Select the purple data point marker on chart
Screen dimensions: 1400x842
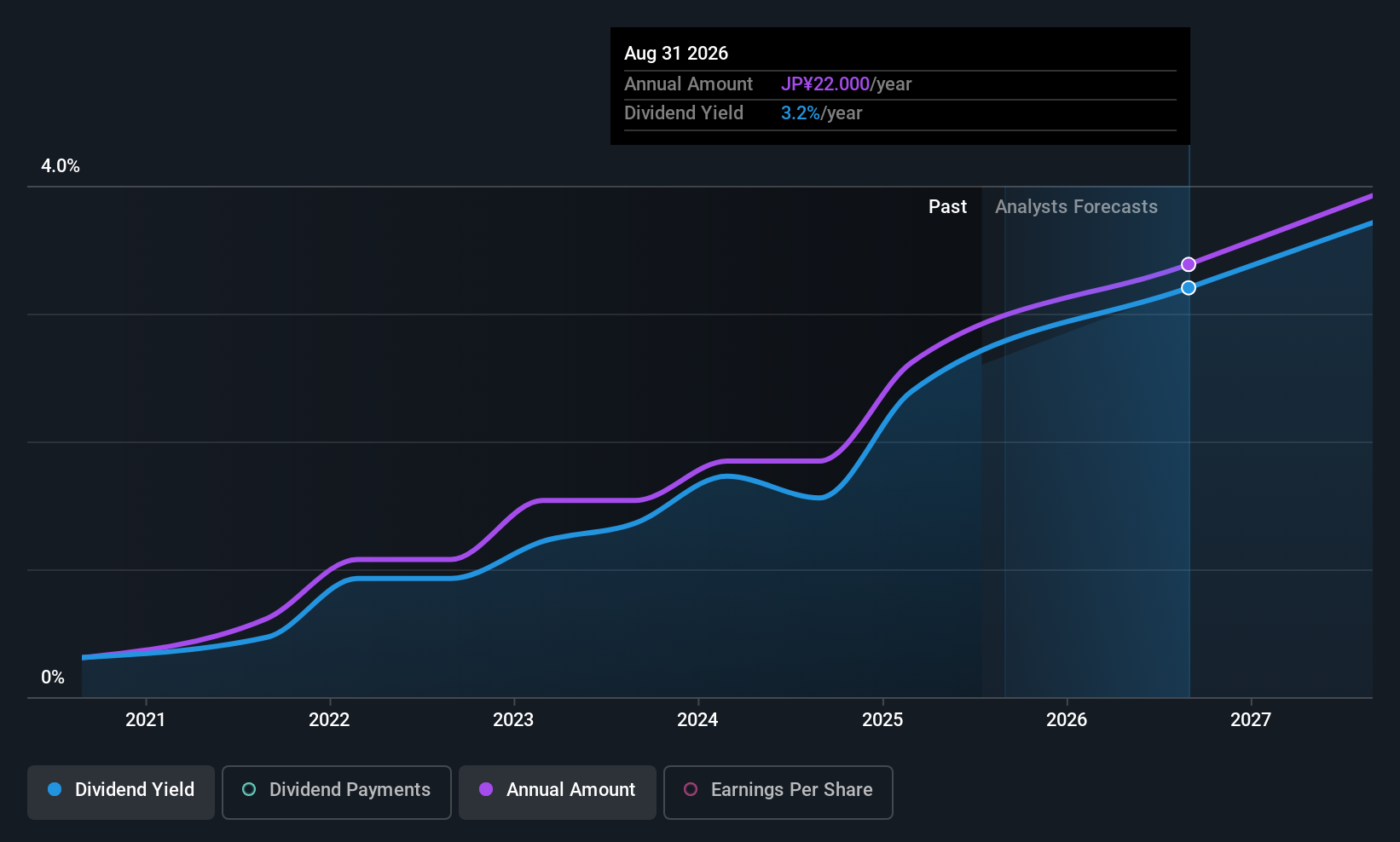[x=1189, y=264]
